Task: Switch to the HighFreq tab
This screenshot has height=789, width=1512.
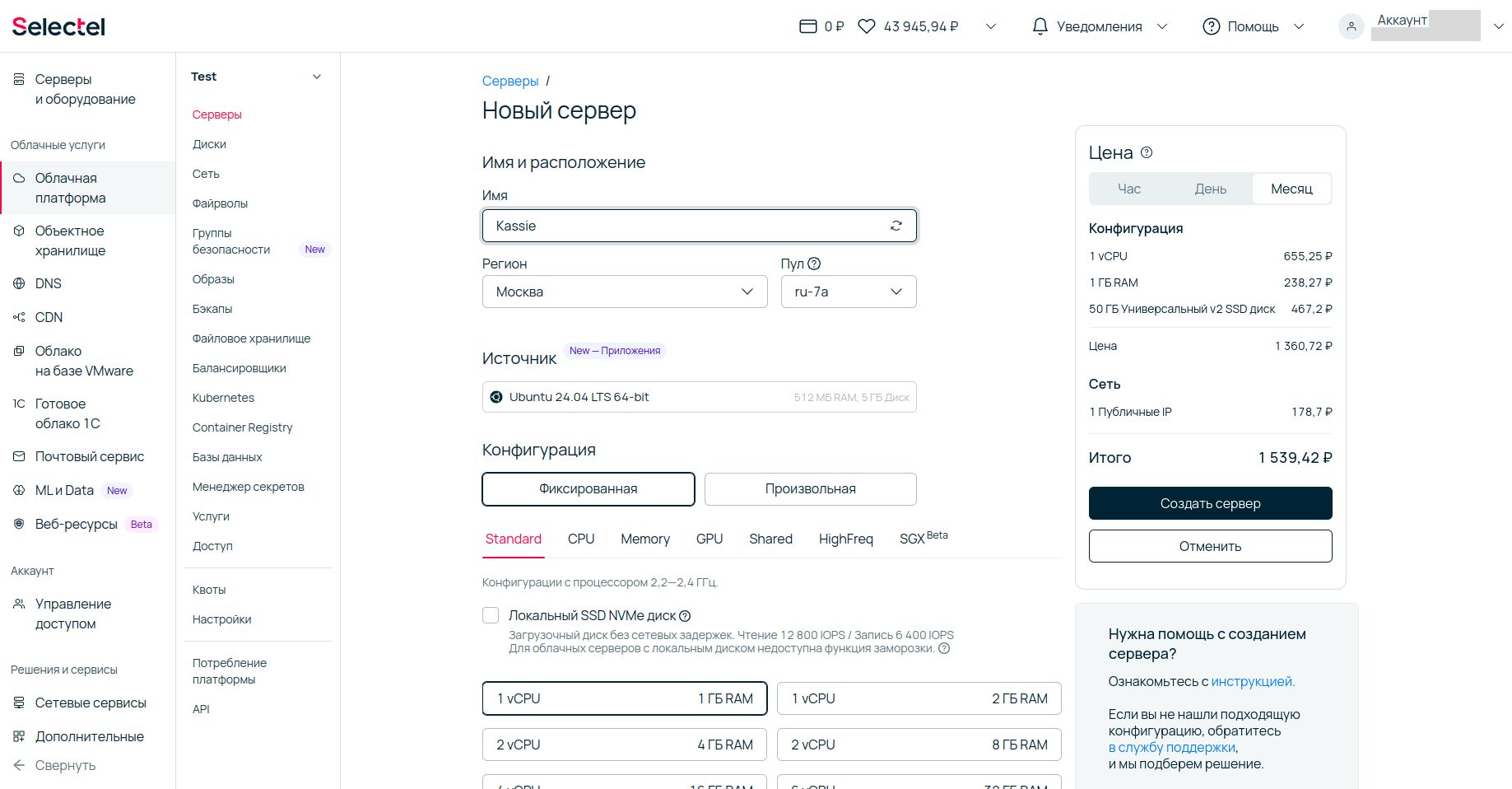Action: (845, 539)
